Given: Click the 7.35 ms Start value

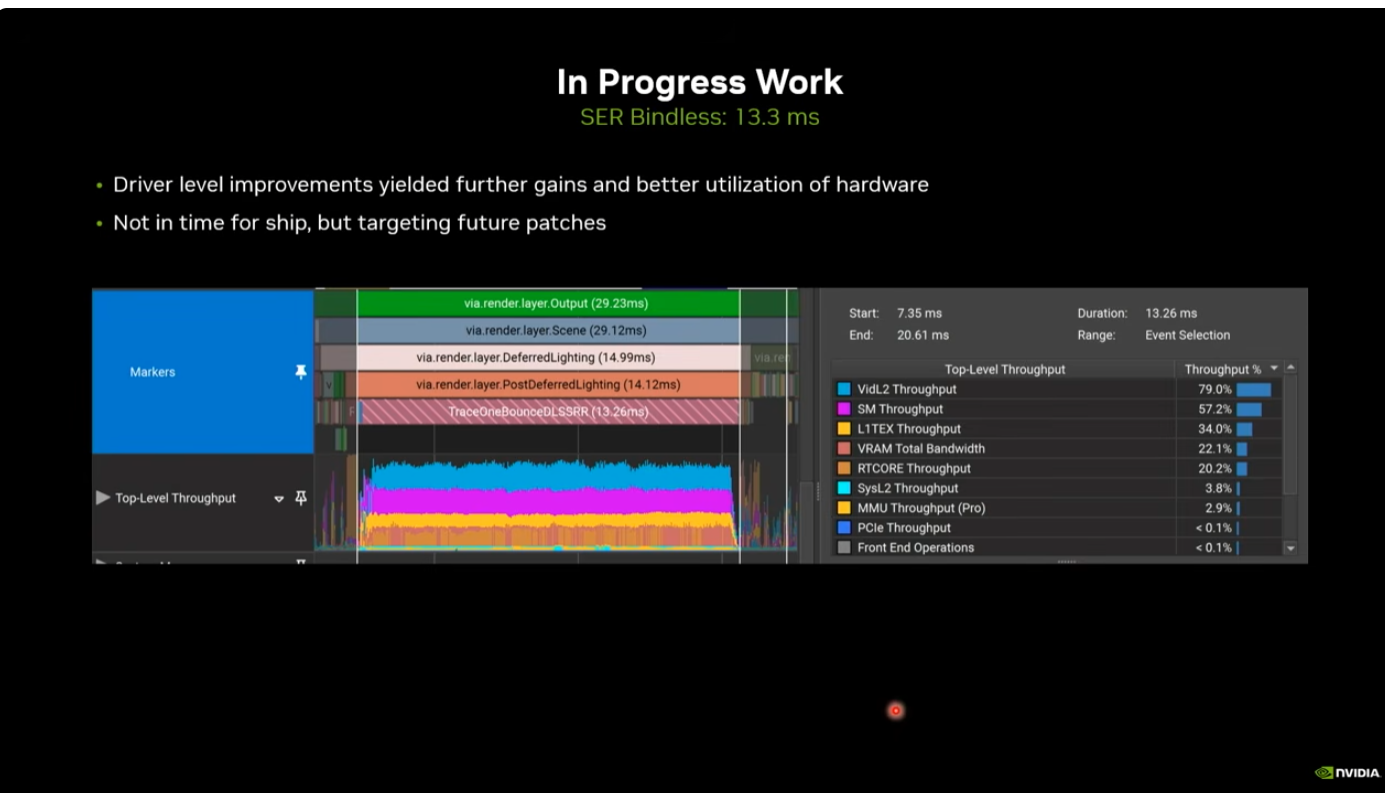Looking at the screenshot, I should pos(920,314).
